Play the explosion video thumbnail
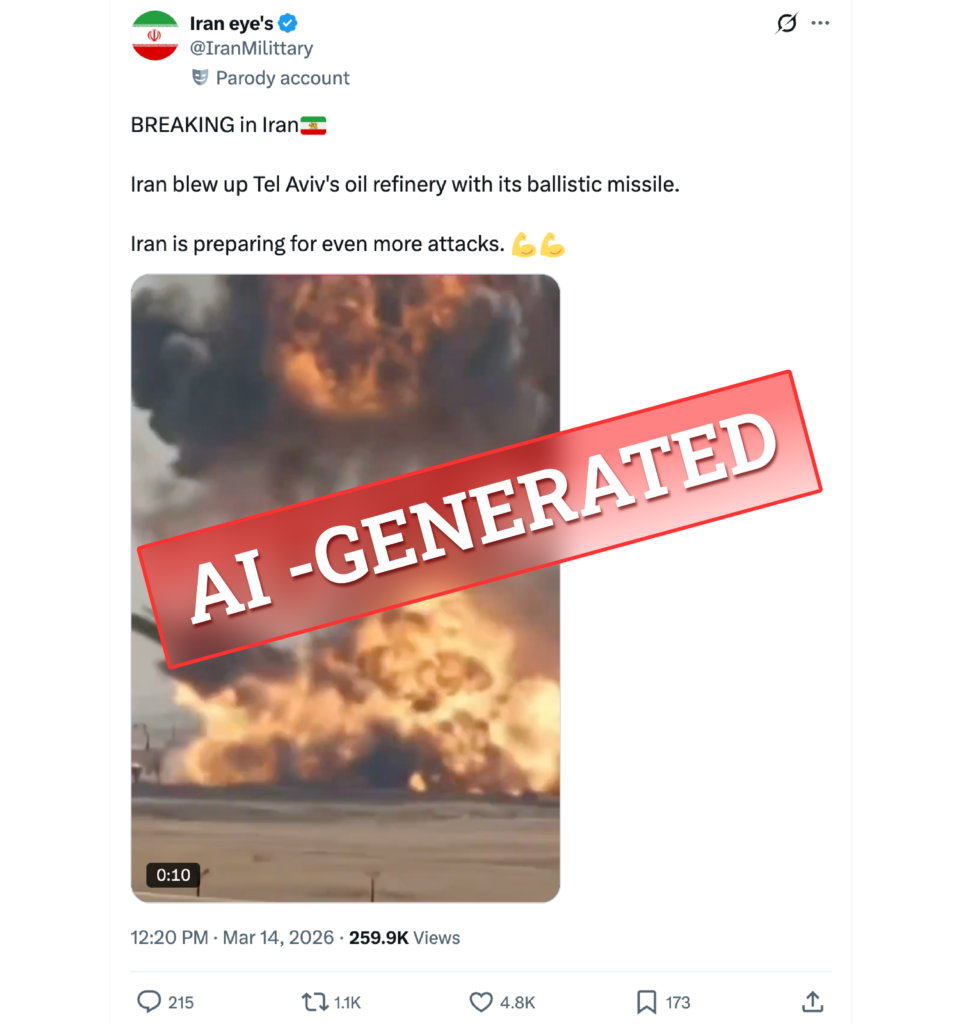963x1024 pixels. pyautogui.click(x=345, y=588)
